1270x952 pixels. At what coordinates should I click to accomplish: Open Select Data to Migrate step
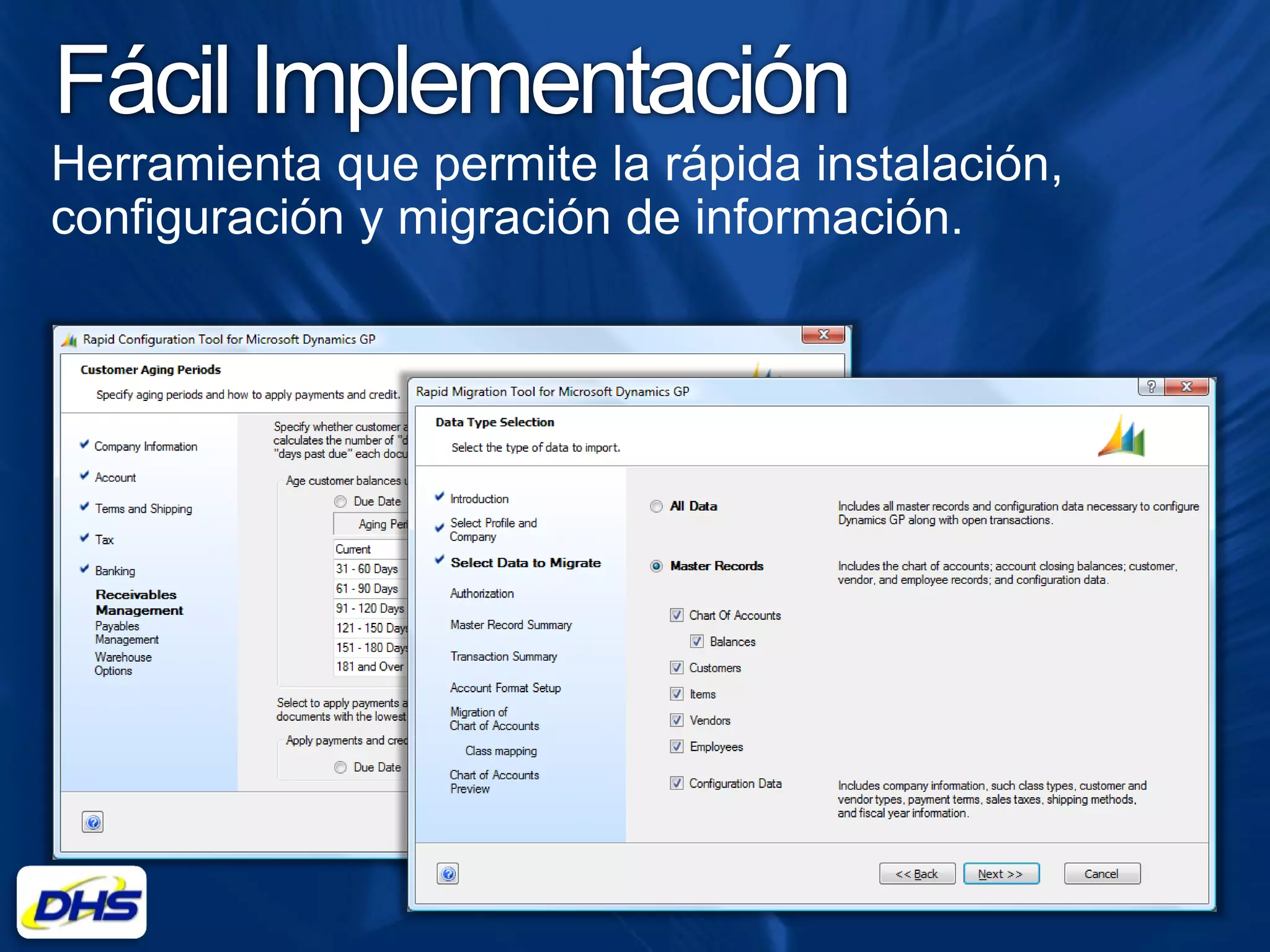click(526, 563)
